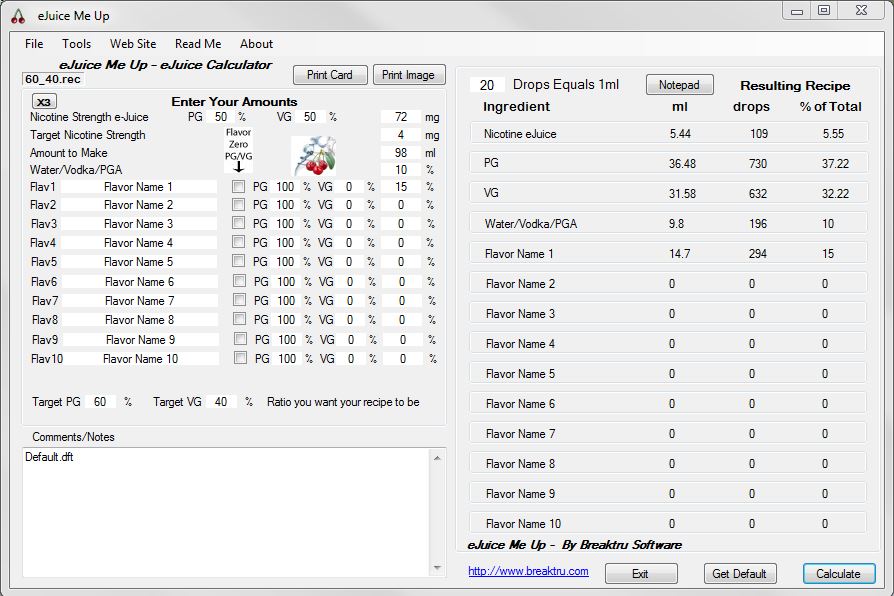Click the Get Default button
This screenshot has width=894, height=596.
pos(739,574)
